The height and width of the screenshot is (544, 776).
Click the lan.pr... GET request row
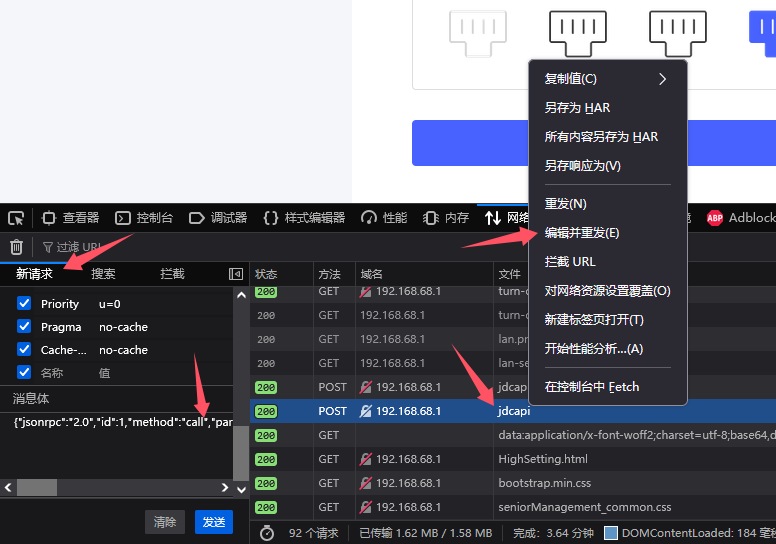pos(389,340)
